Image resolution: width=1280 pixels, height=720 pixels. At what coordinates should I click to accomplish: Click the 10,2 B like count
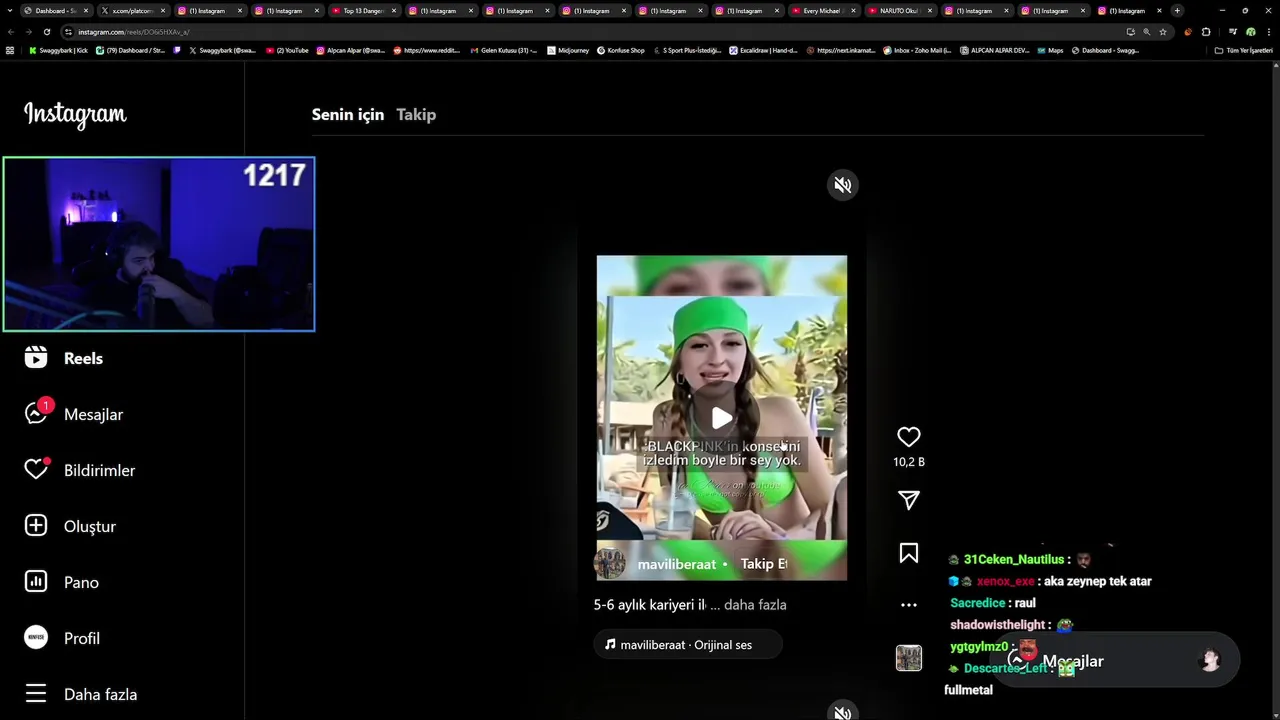pos(909,462)
